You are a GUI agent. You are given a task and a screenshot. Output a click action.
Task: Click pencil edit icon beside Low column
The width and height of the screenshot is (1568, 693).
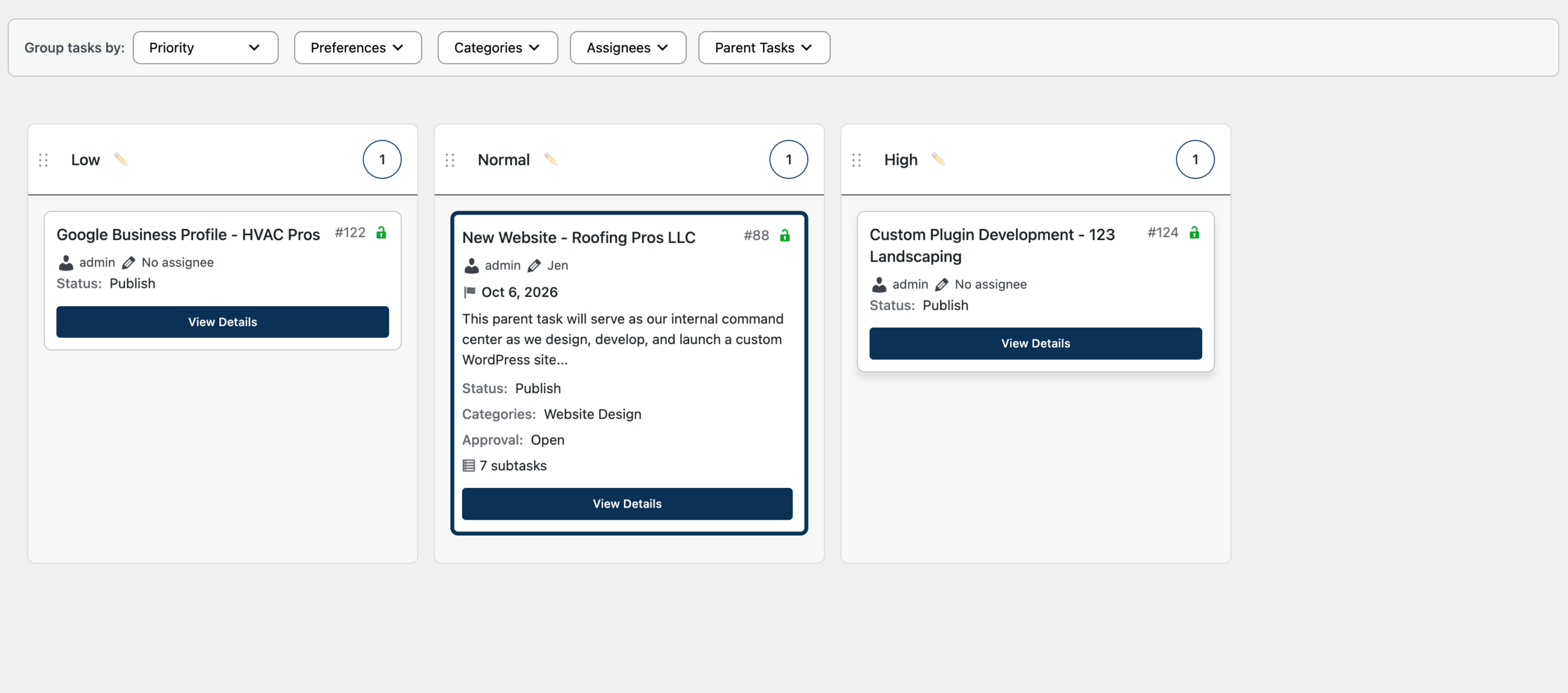pos(121,160)
